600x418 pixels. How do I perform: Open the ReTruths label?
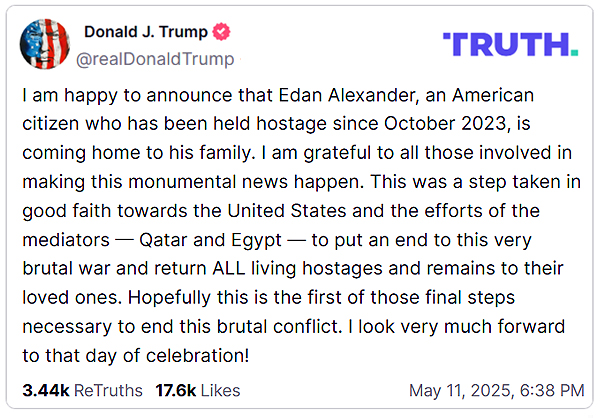click(x=108, y=390)
